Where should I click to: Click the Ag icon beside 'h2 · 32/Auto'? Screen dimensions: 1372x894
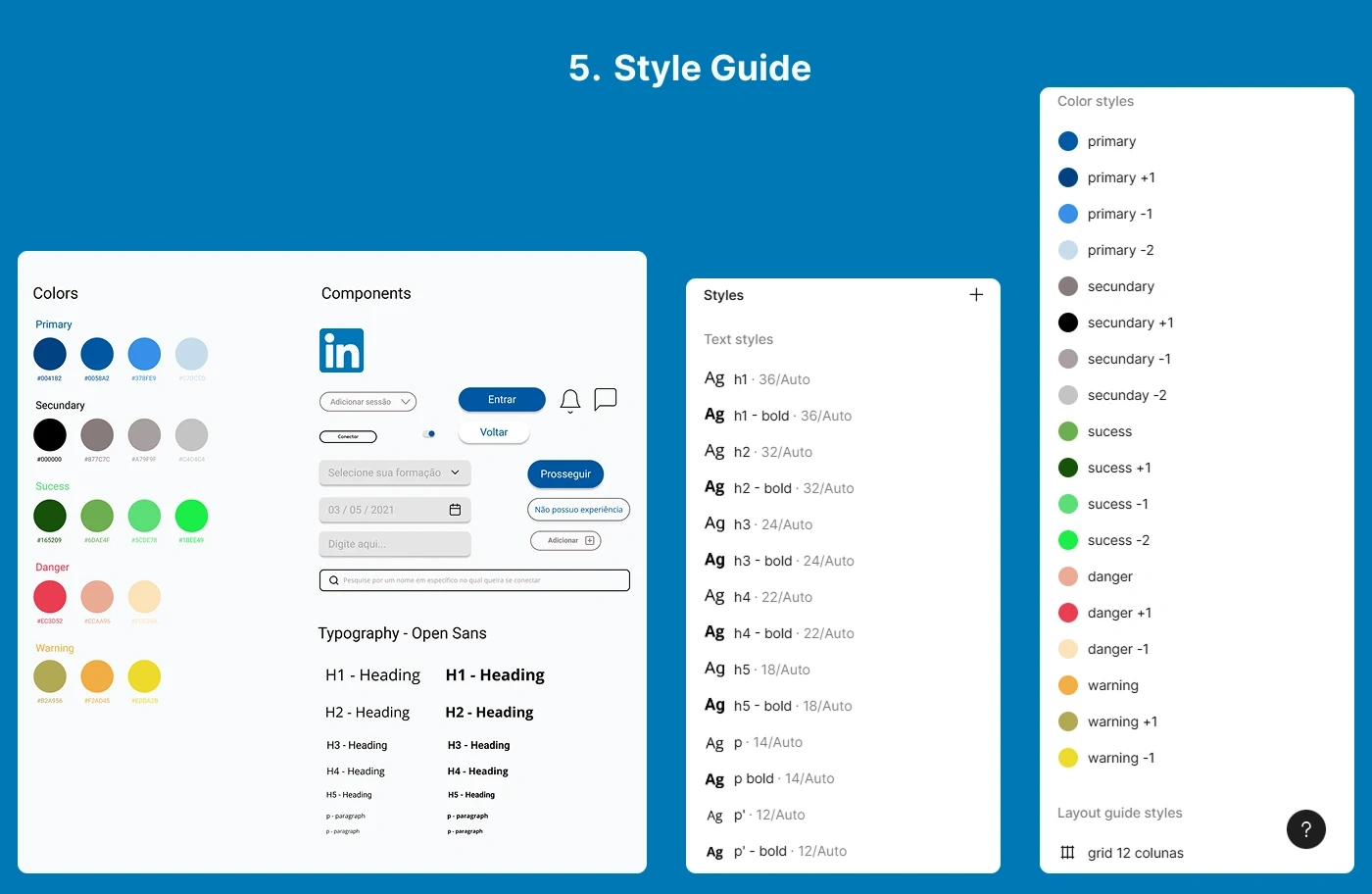[x=714, y=451]
